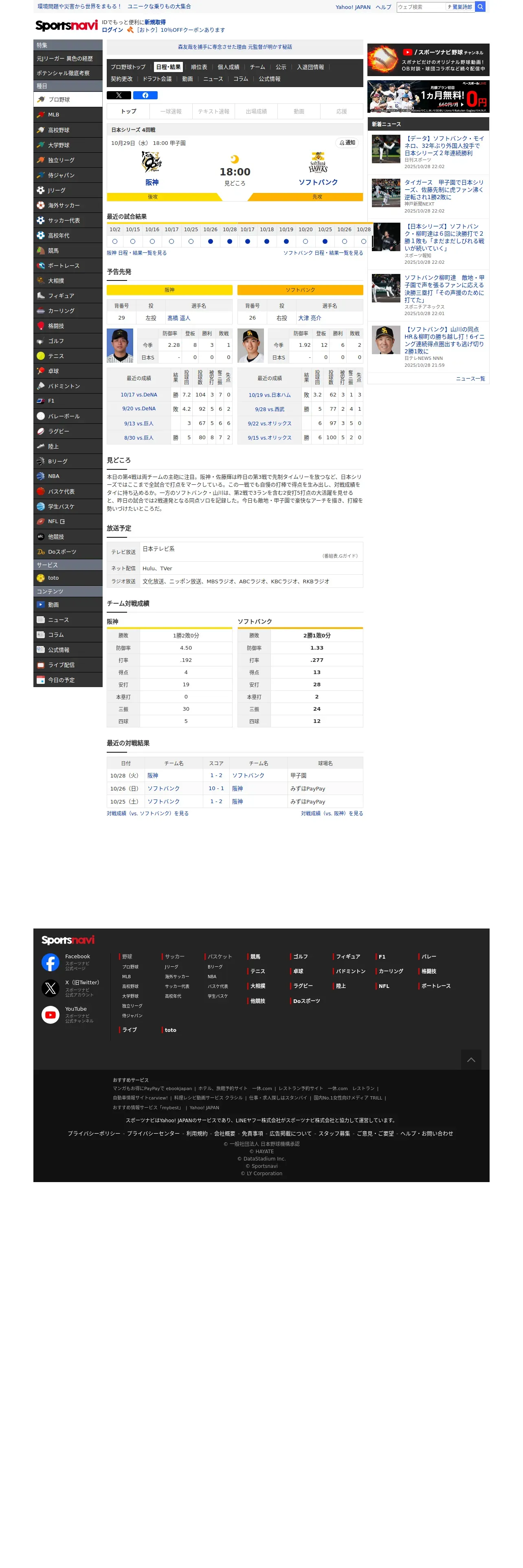This screenshot has width=523, height=1568.
Task: Click the 通知 bell button
Action: click(347, 142)
